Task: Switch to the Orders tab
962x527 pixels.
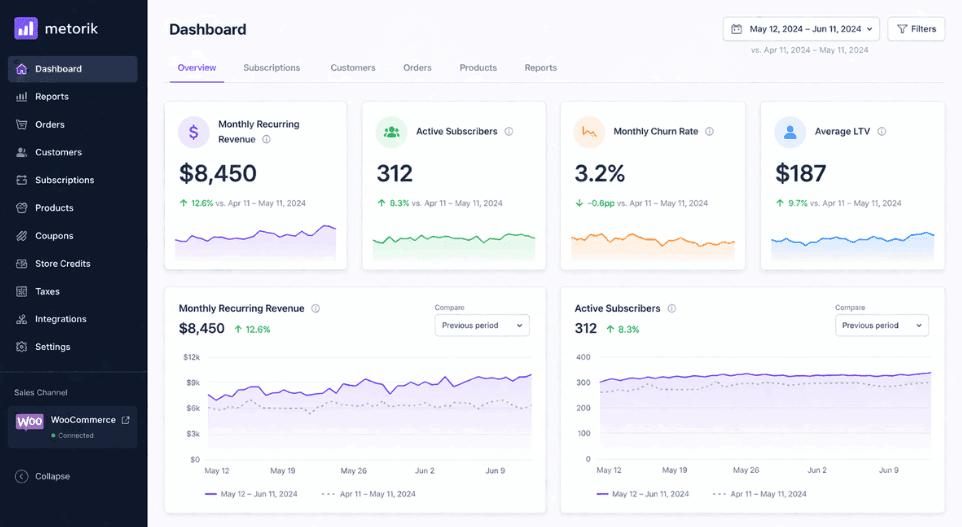Action: point(417,67)
